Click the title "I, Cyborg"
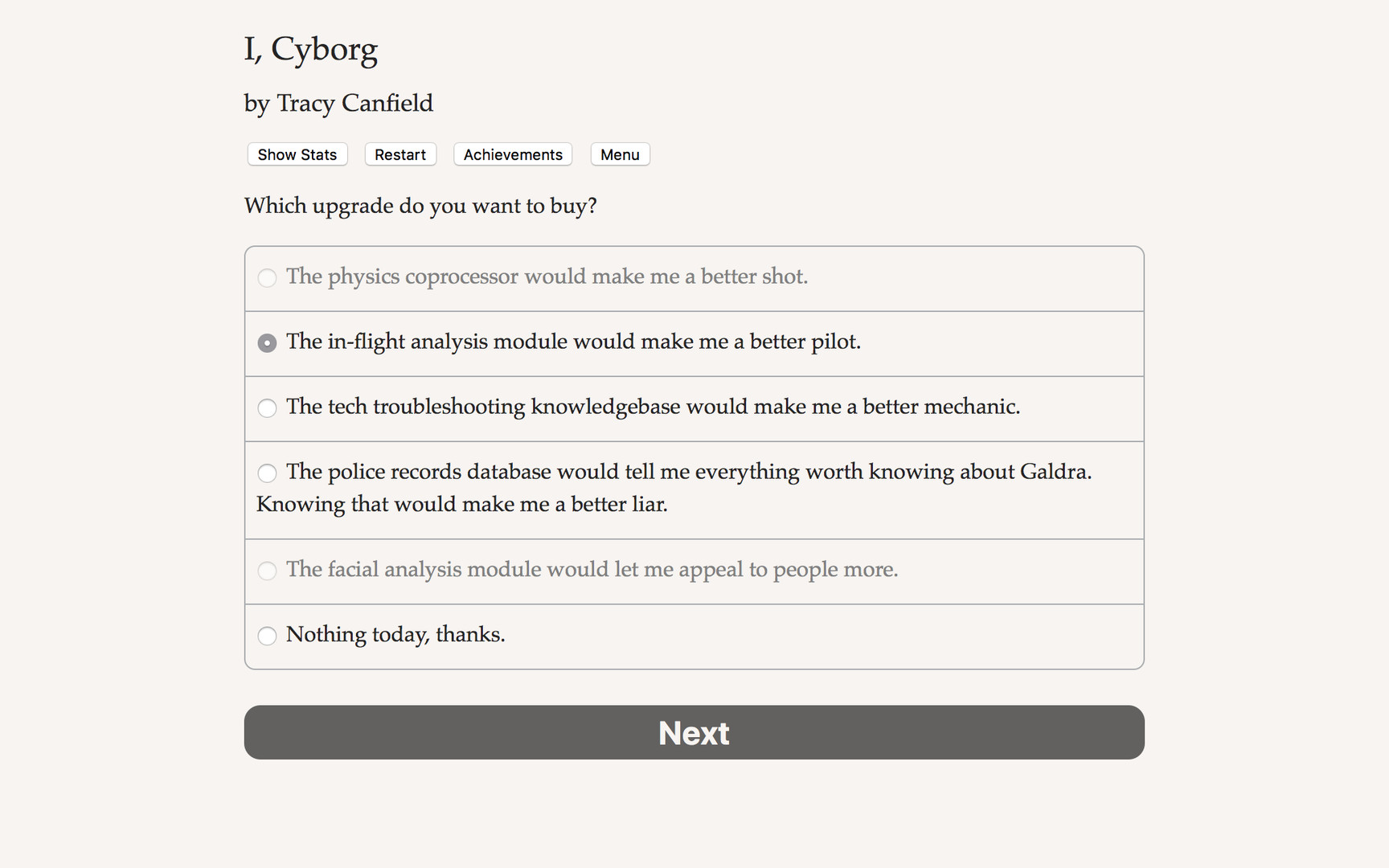This screenshot has height=868, width=1389. click(x=311, y=49)
